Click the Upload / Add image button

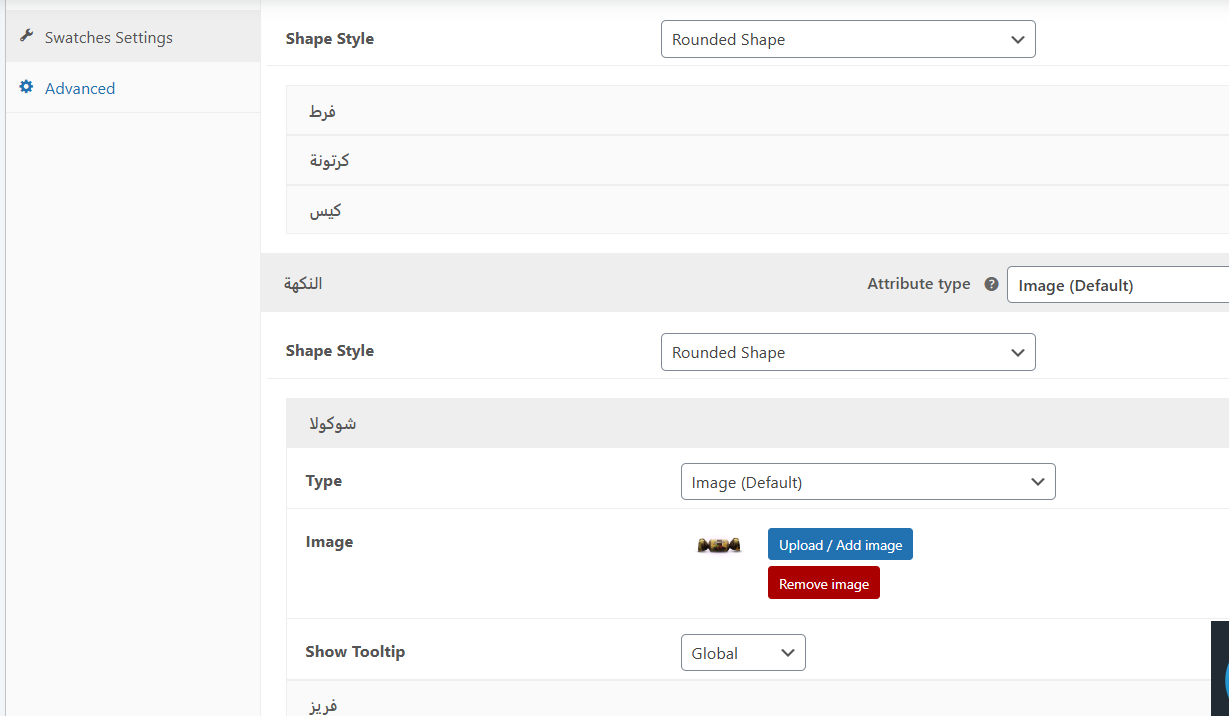tap(840, 545)
